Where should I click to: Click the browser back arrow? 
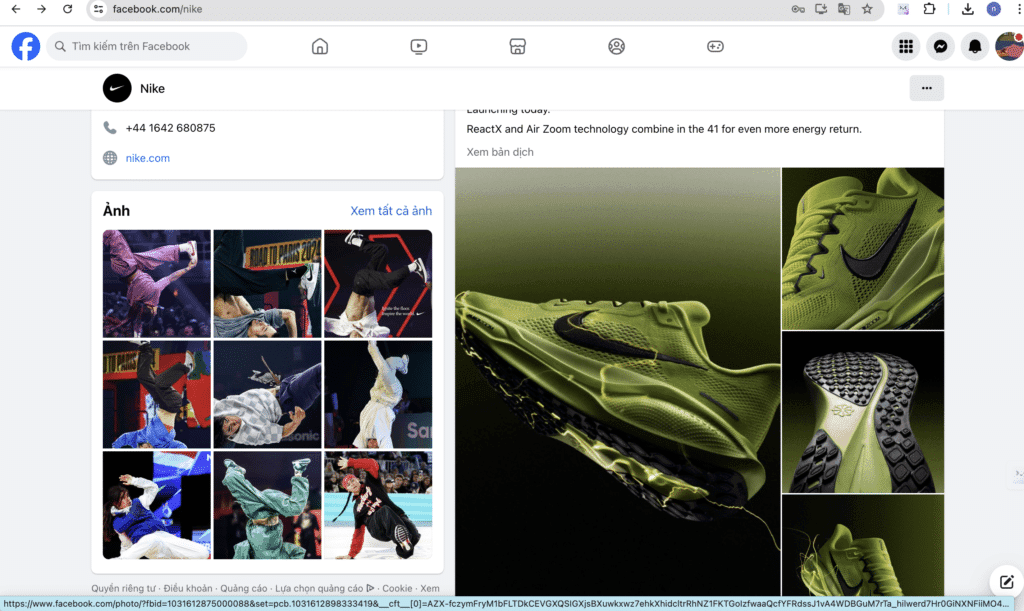[16, 9]
